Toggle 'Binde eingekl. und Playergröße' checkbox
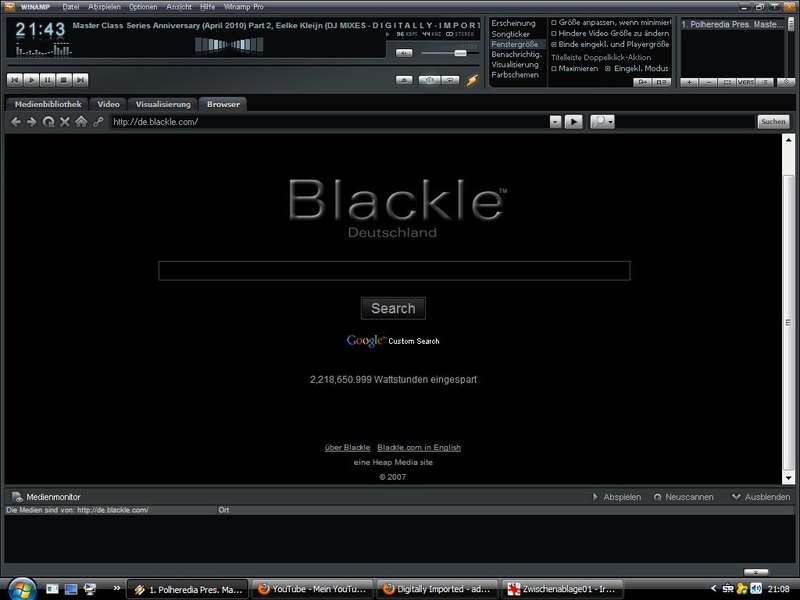 coord(554,44)
